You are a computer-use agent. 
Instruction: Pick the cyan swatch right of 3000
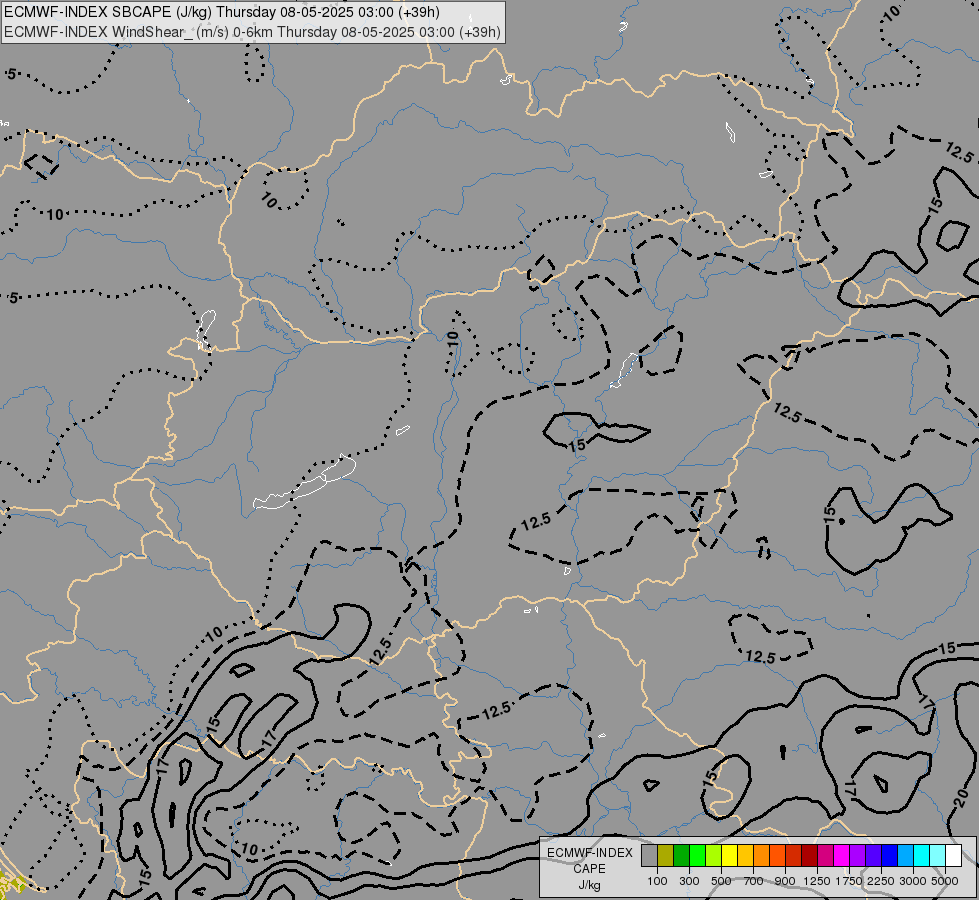(921, 855)
